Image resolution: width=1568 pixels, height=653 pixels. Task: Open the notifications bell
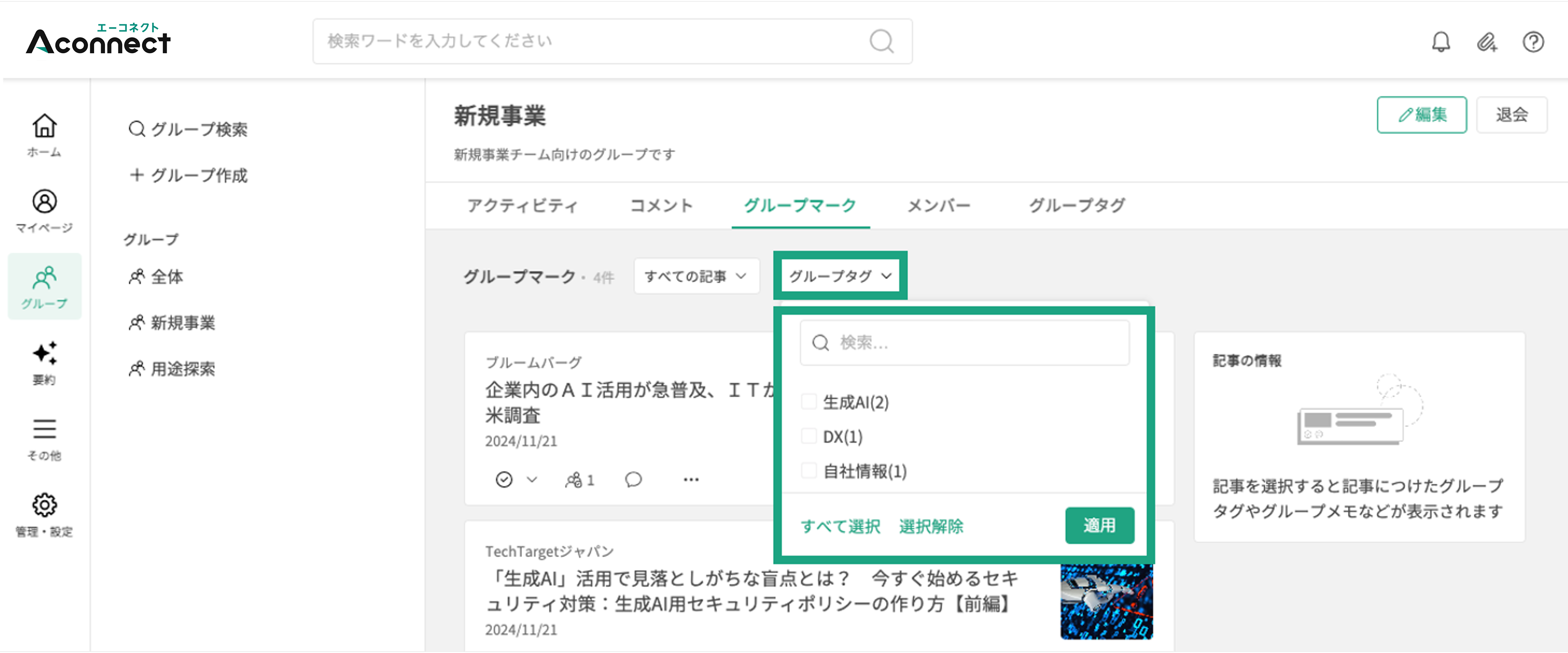pos(1441,42)
